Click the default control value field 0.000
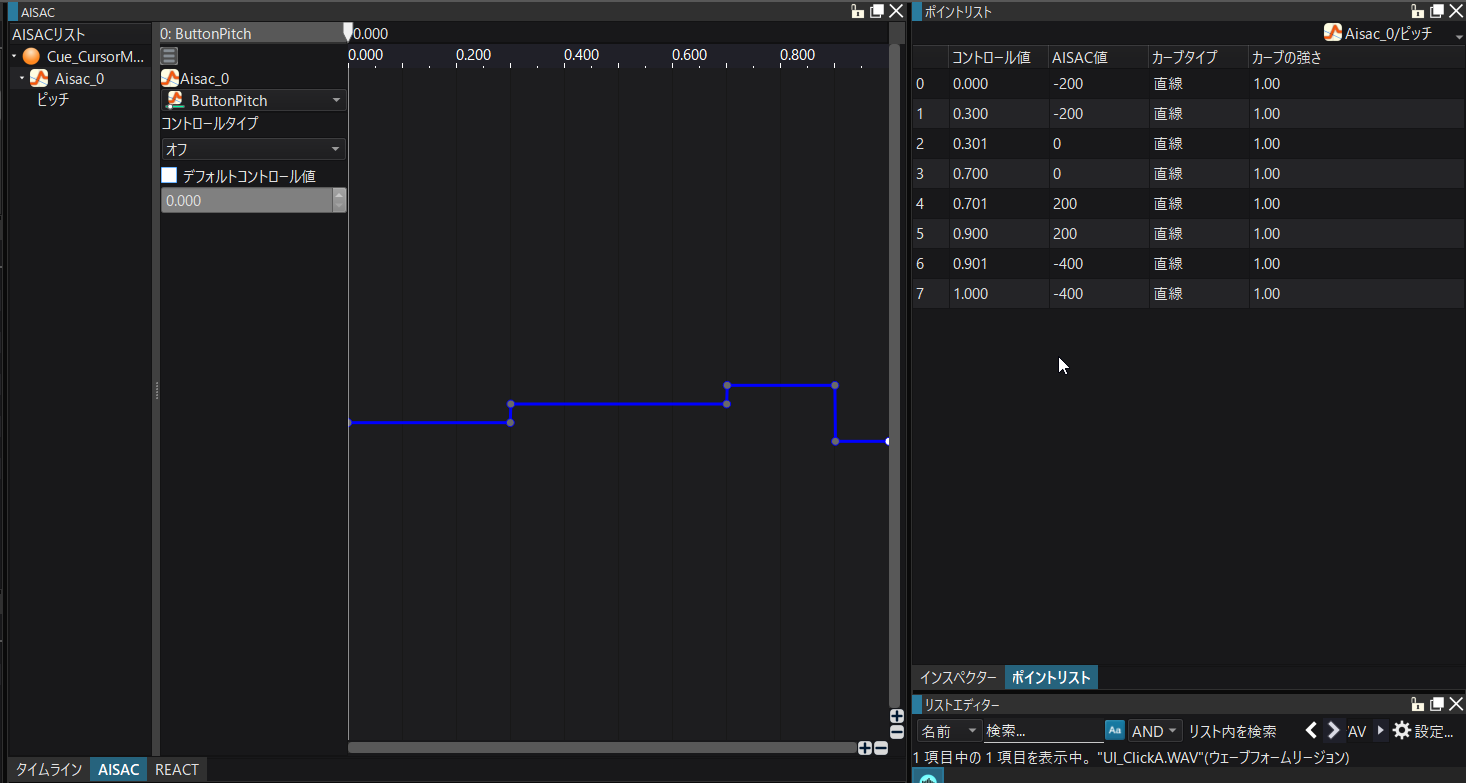The image size is (1466, 783). coord(246,200)
